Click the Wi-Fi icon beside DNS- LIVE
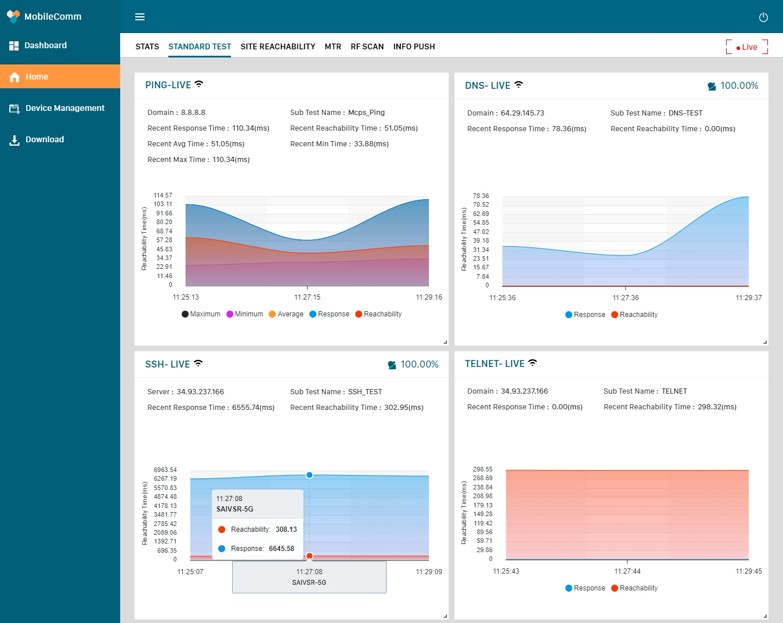Screen dimensions: 783x623 [519, 85]
